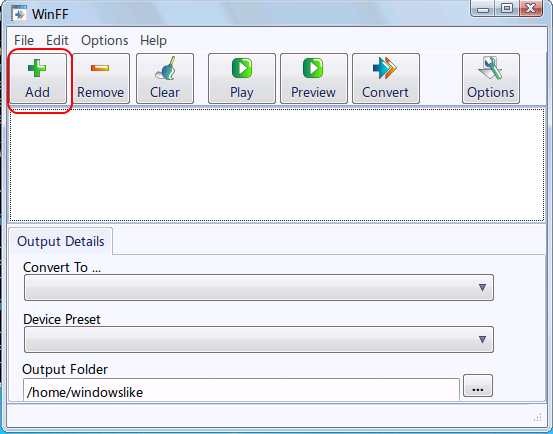The width and height of the screenshot is (553, 434).
Task: Click the Output Folder path field
Action: click(241, 390)
